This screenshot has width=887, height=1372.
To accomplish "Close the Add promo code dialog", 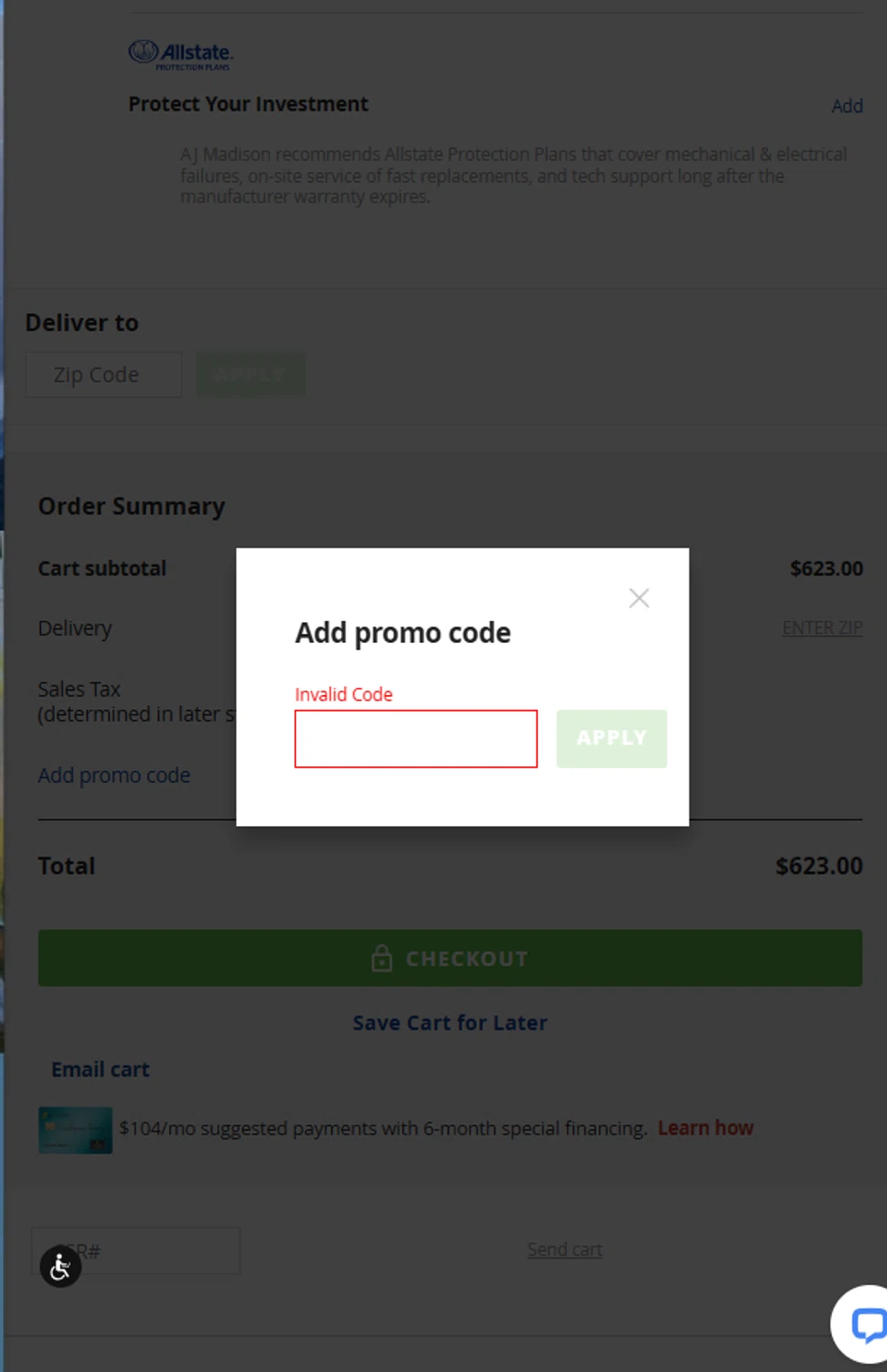I will [638, 598].
